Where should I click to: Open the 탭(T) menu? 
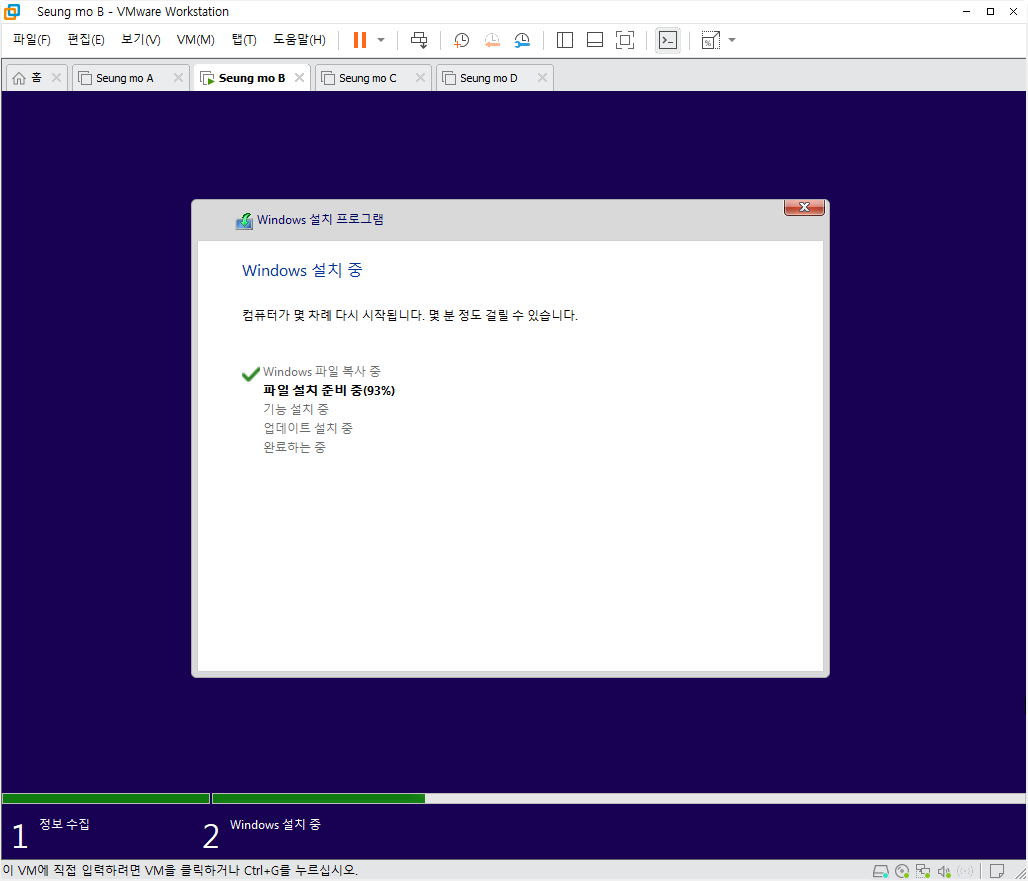(244, 40)
